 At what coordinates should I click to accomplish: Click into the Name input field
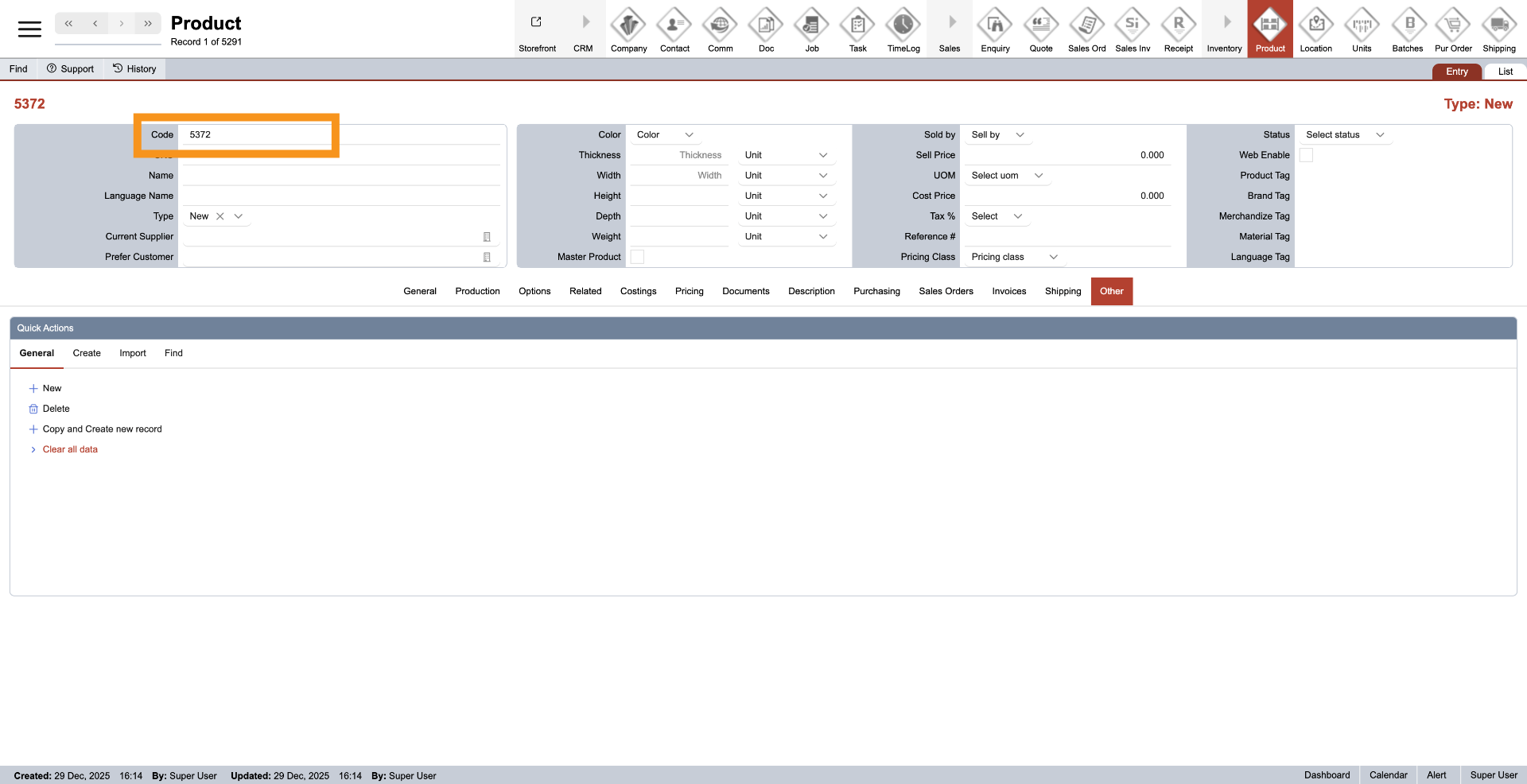tap(340, 176)
